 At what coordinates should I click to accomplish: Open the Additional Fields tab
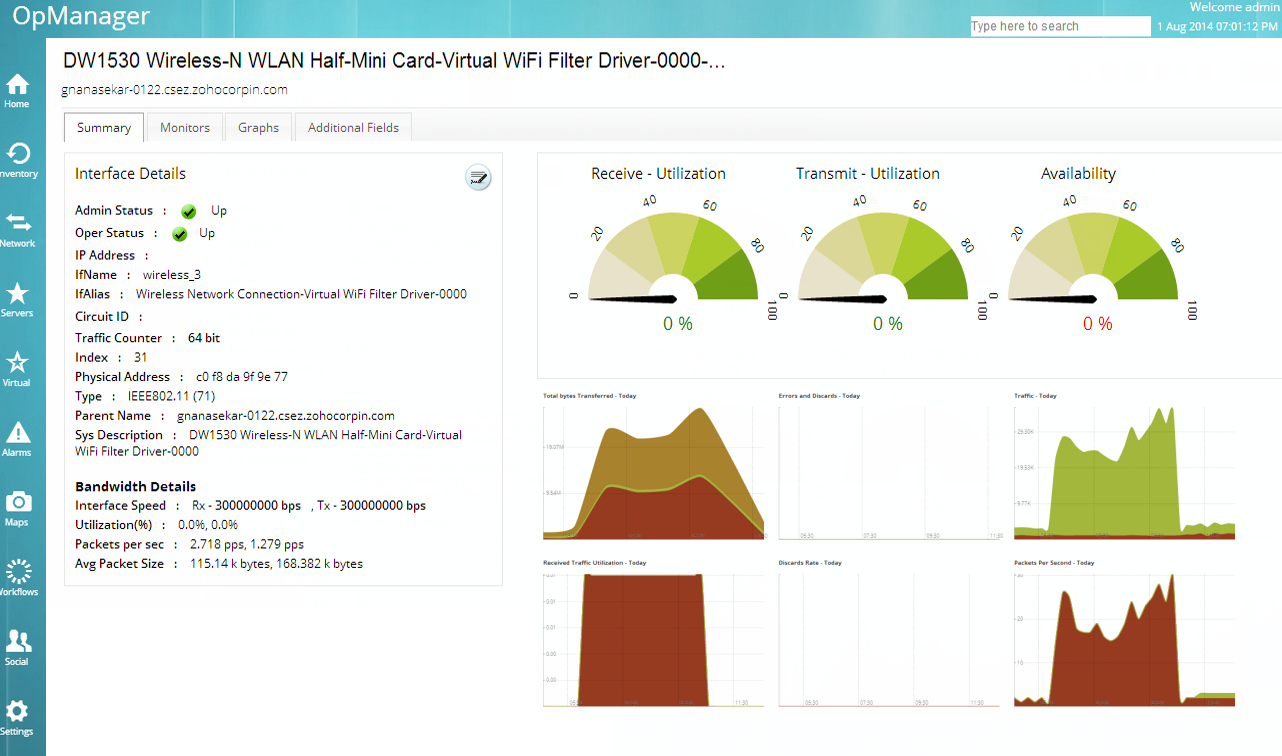point(353,128)
